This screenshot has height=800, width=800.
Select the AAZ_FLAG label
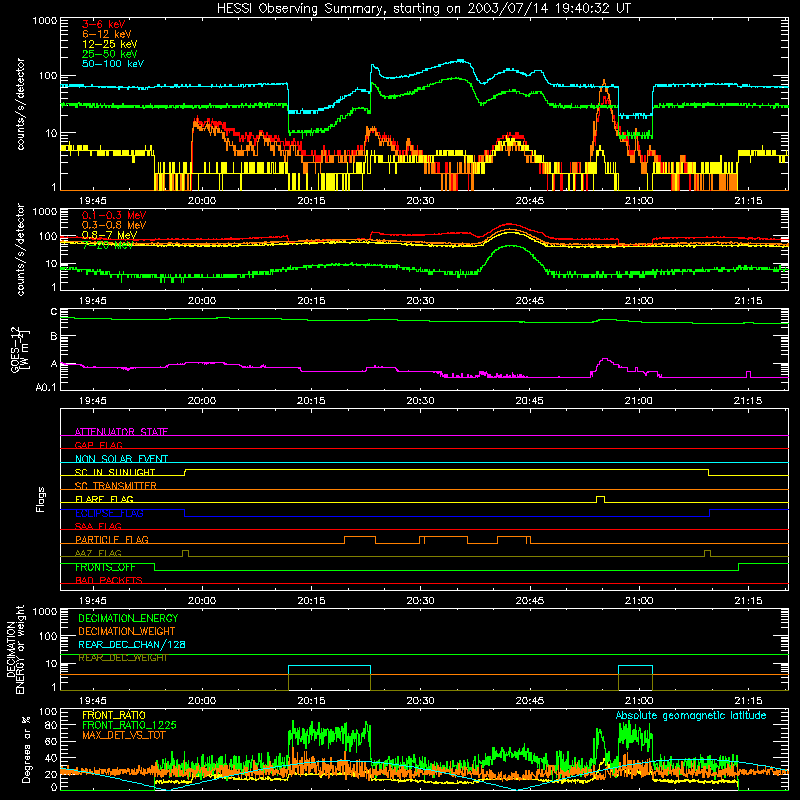point(98,553)
